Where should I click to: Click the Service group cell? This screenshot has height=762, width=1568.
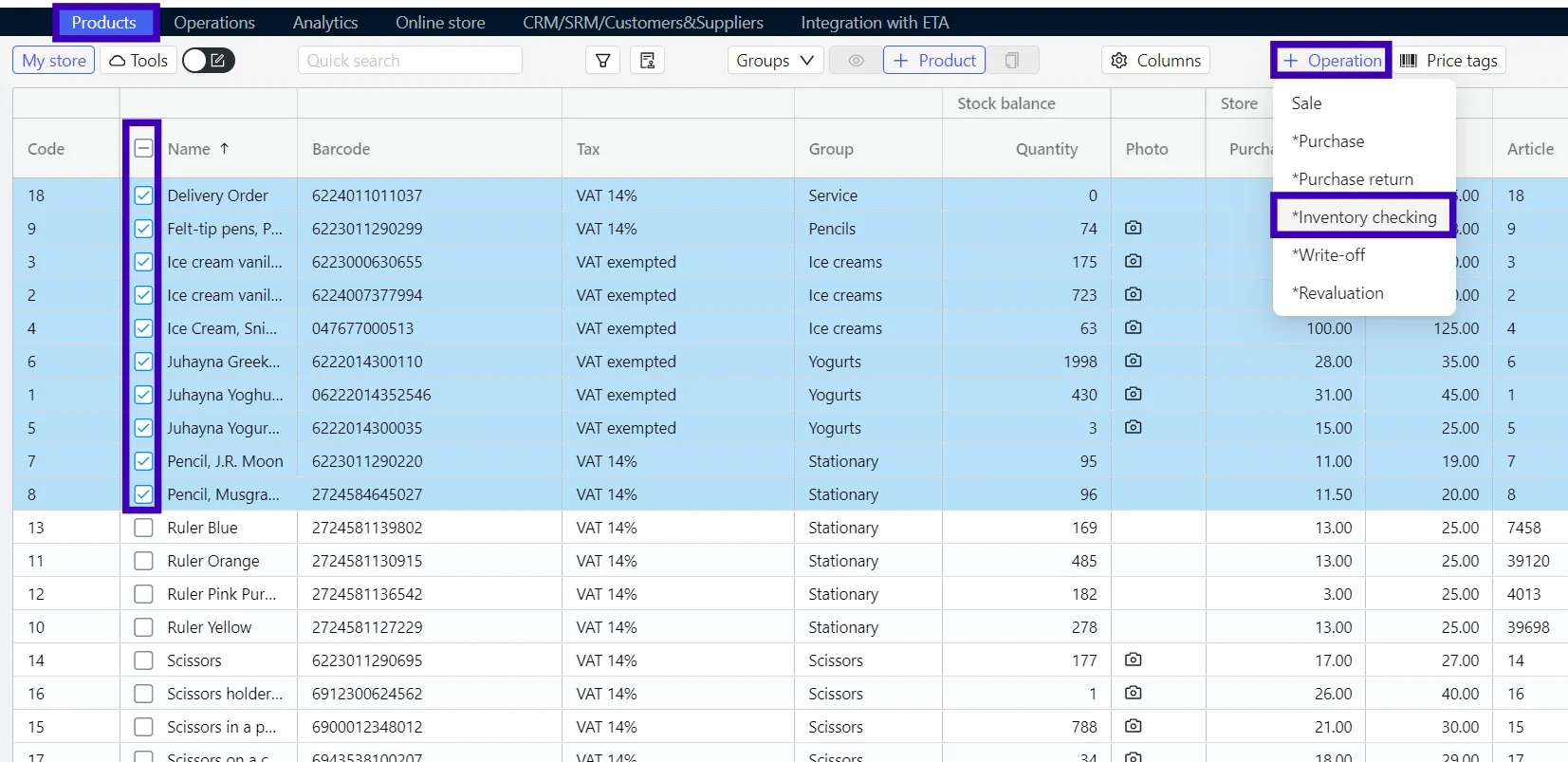(x=833, y=195)
